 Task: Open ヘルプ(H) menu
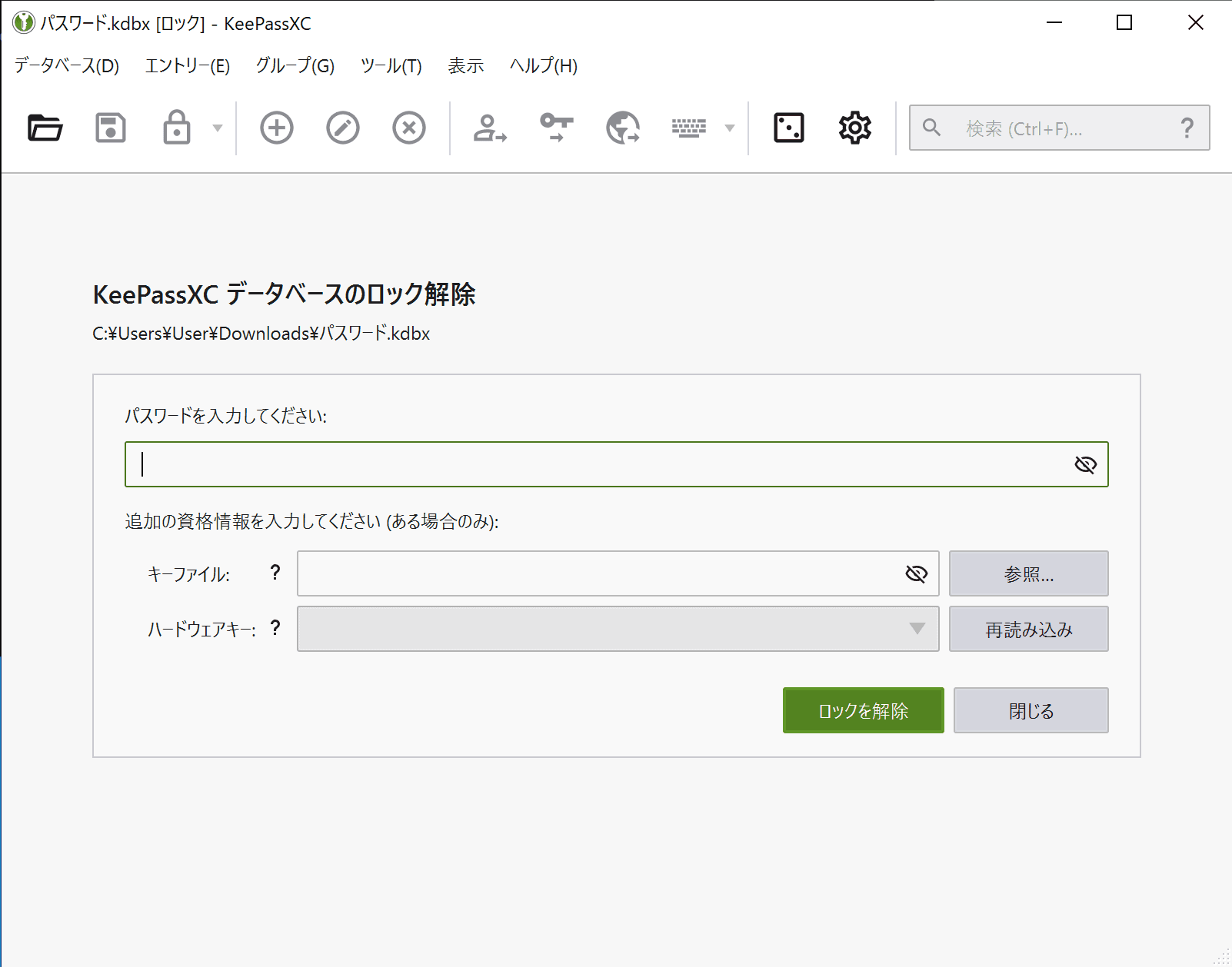click(x=544, y=66)
